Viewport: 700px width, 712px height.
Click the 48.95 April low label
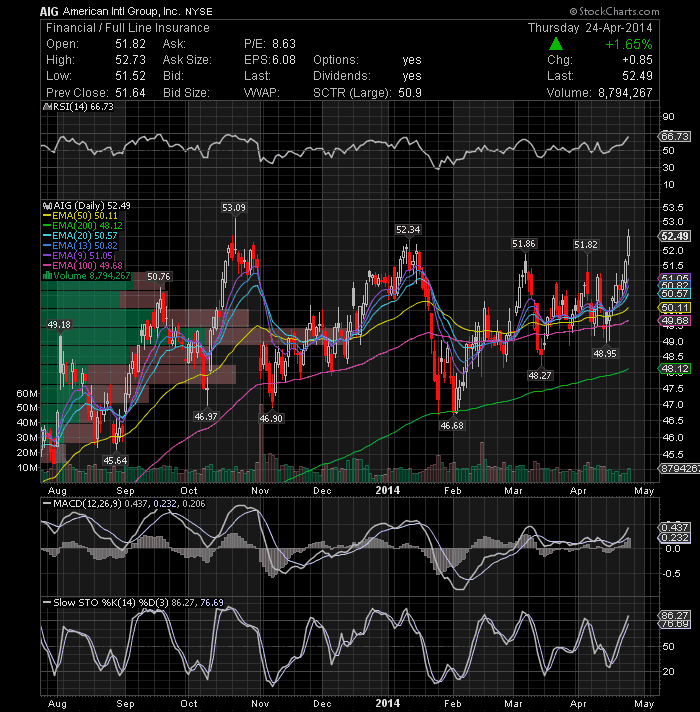click(x=605, y=353)
